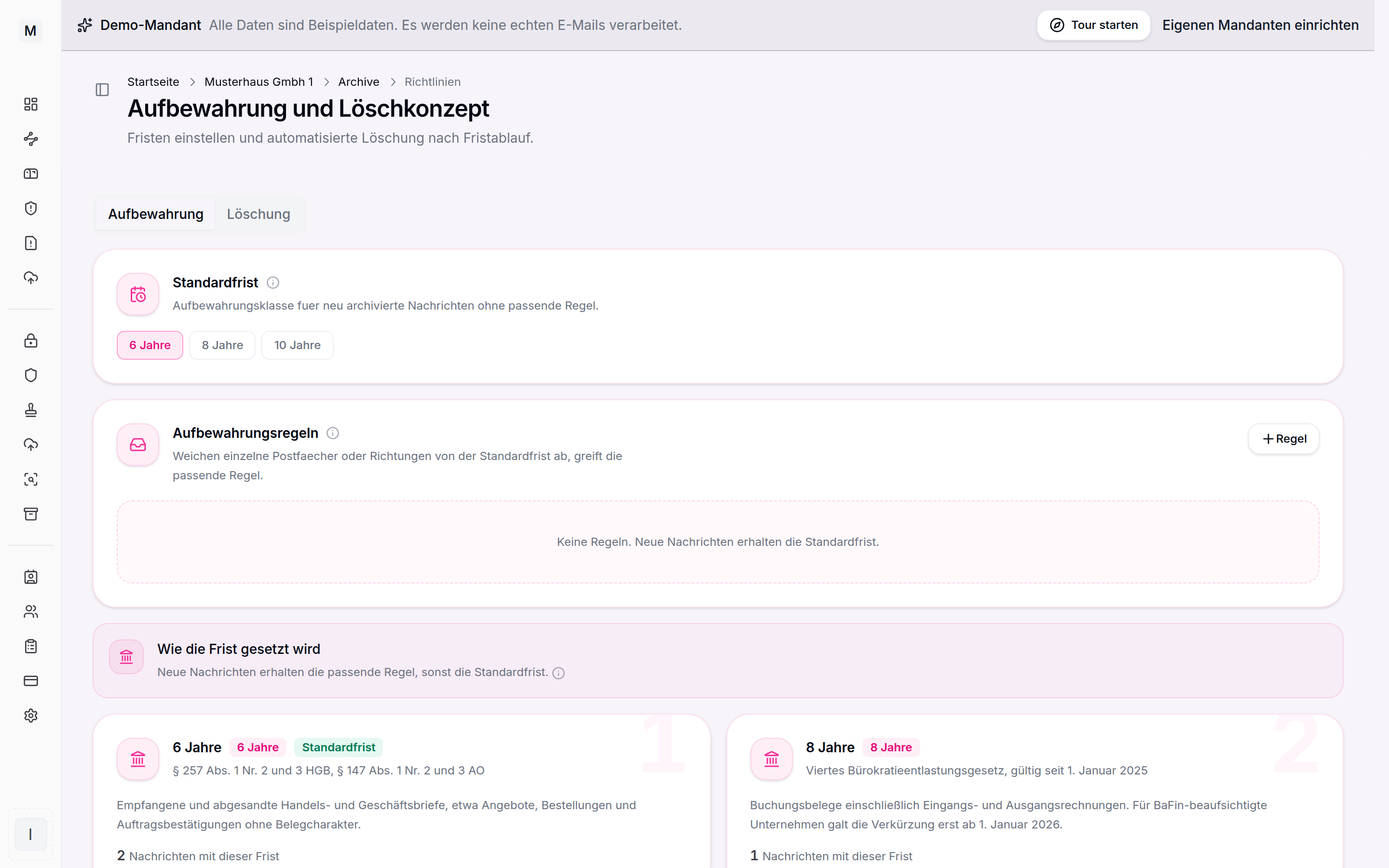
Task: Click the pink 6 Jahre badge on first card
Action: pyautogui.click(x=258, y=747)
